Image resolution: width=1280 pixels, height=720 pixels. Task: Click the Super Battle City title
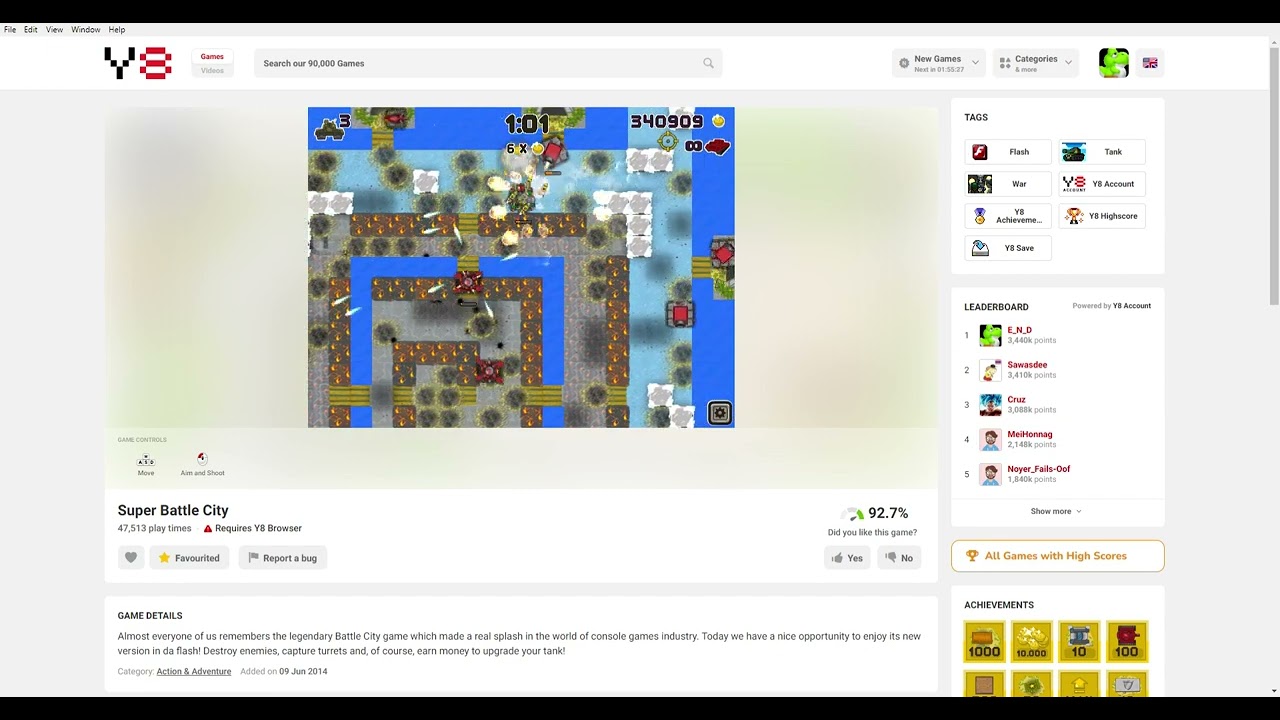pos(173,510)
